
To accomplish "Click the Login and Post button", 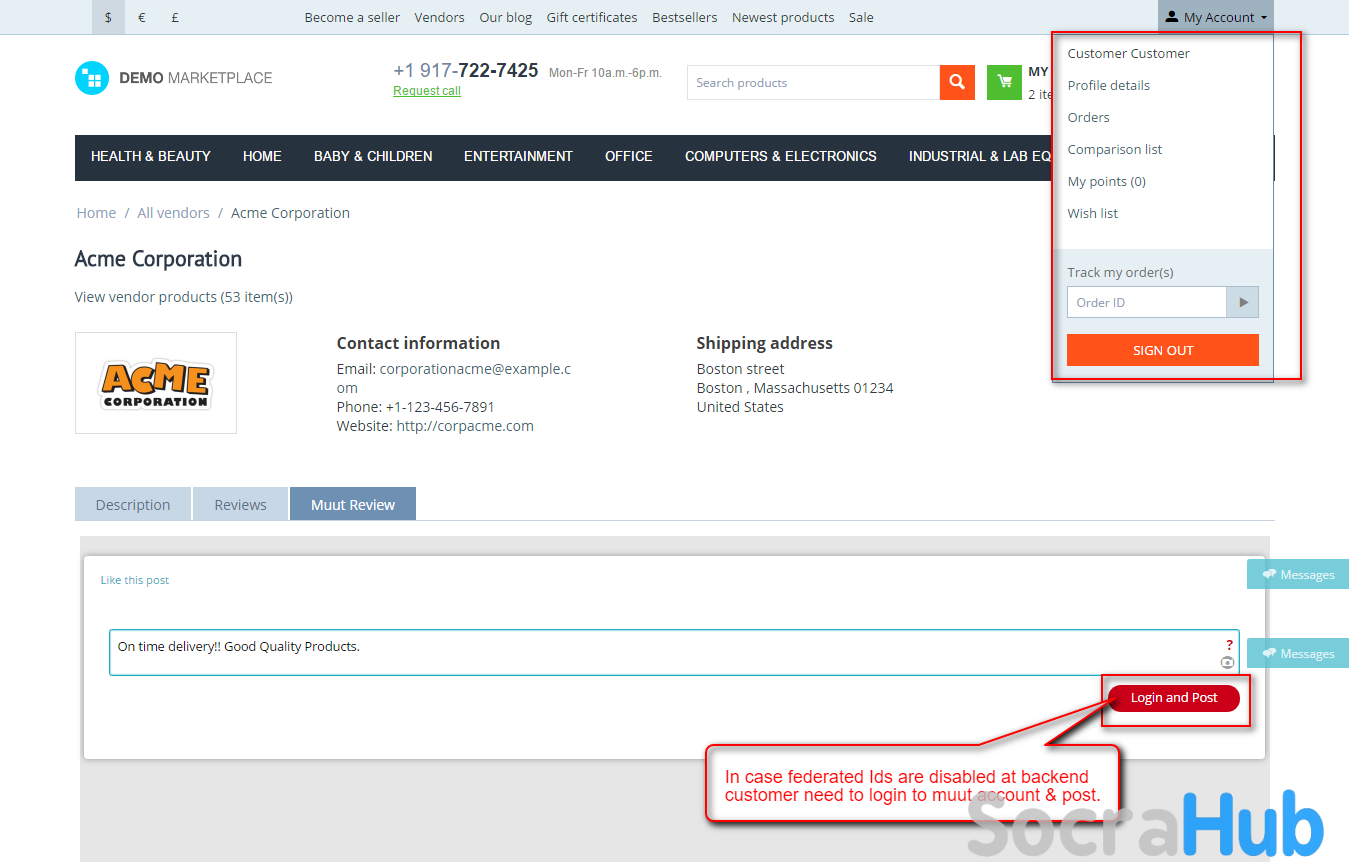I will pos(1174,698).
